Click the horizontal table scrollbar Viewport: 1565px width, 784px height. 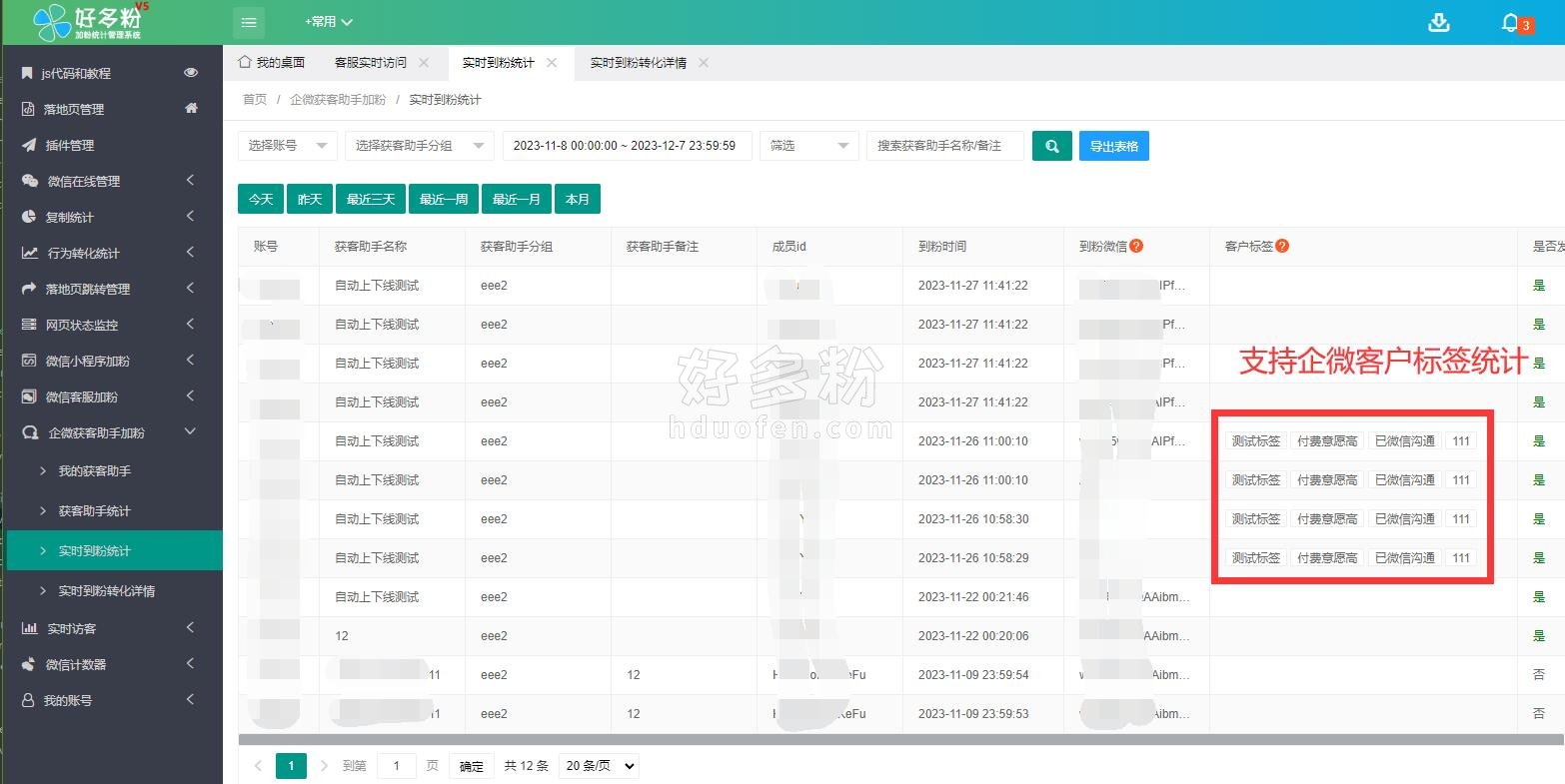pyautogui.click(x=901, y=740)
